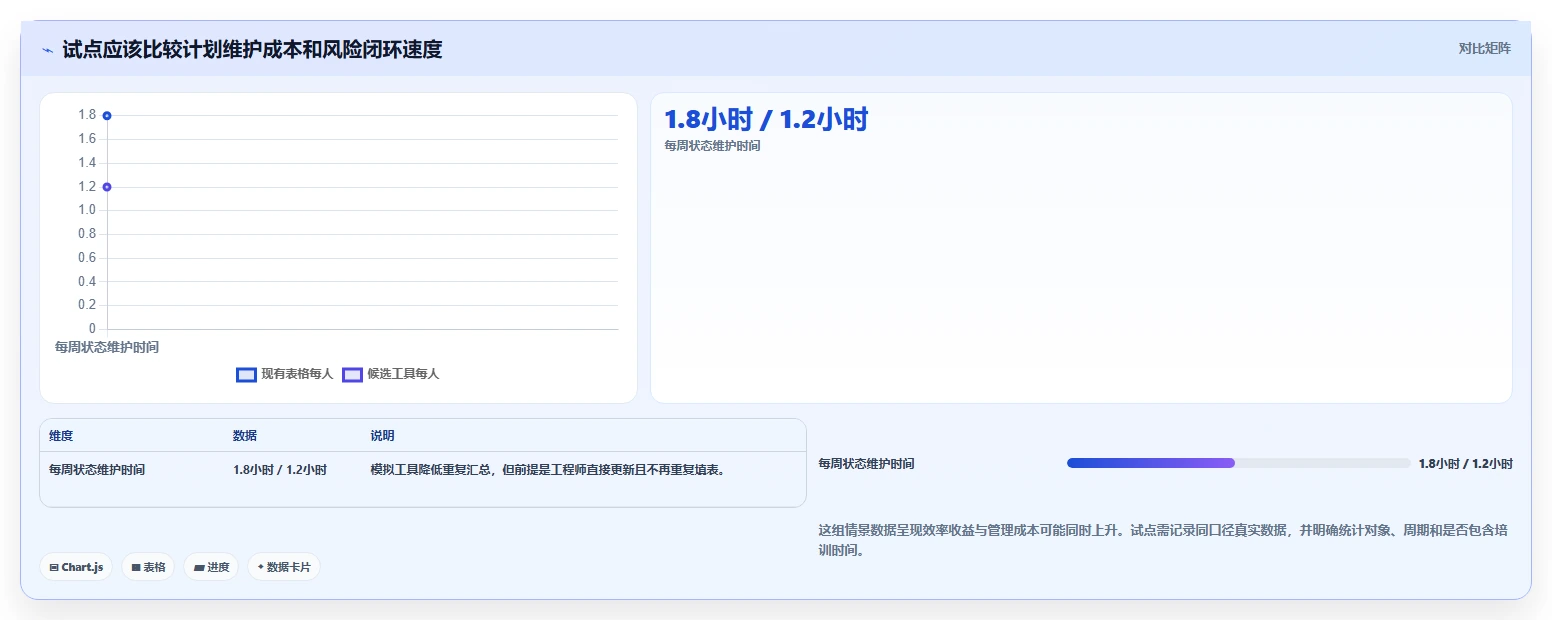Click table cell 1.8小时 / 1.2小时
The image size is (1552, 620).
(280, 469)
